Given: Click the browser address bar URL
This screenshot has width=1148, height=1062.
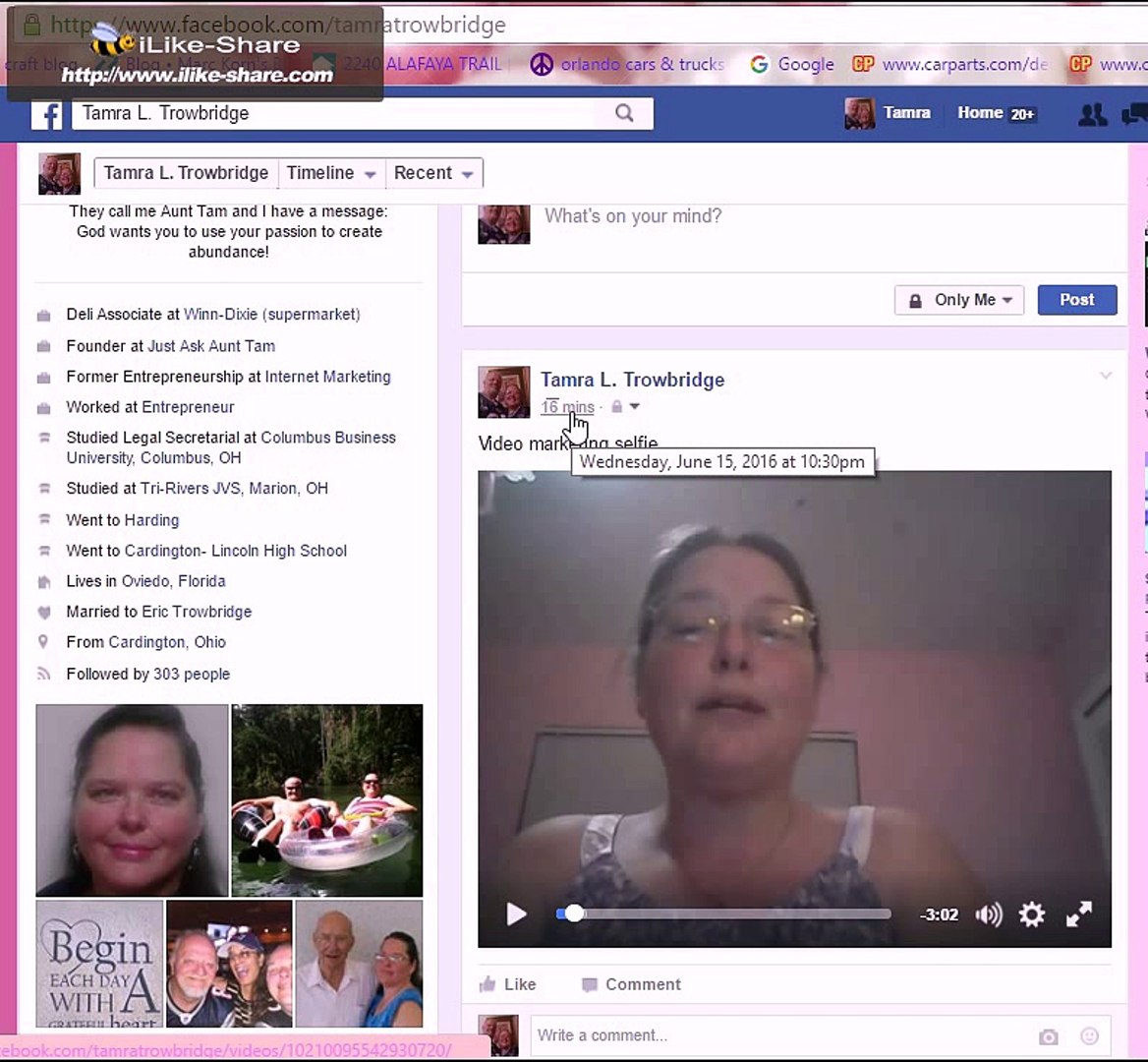Looking at the screenshot, I should pos(278,25).
